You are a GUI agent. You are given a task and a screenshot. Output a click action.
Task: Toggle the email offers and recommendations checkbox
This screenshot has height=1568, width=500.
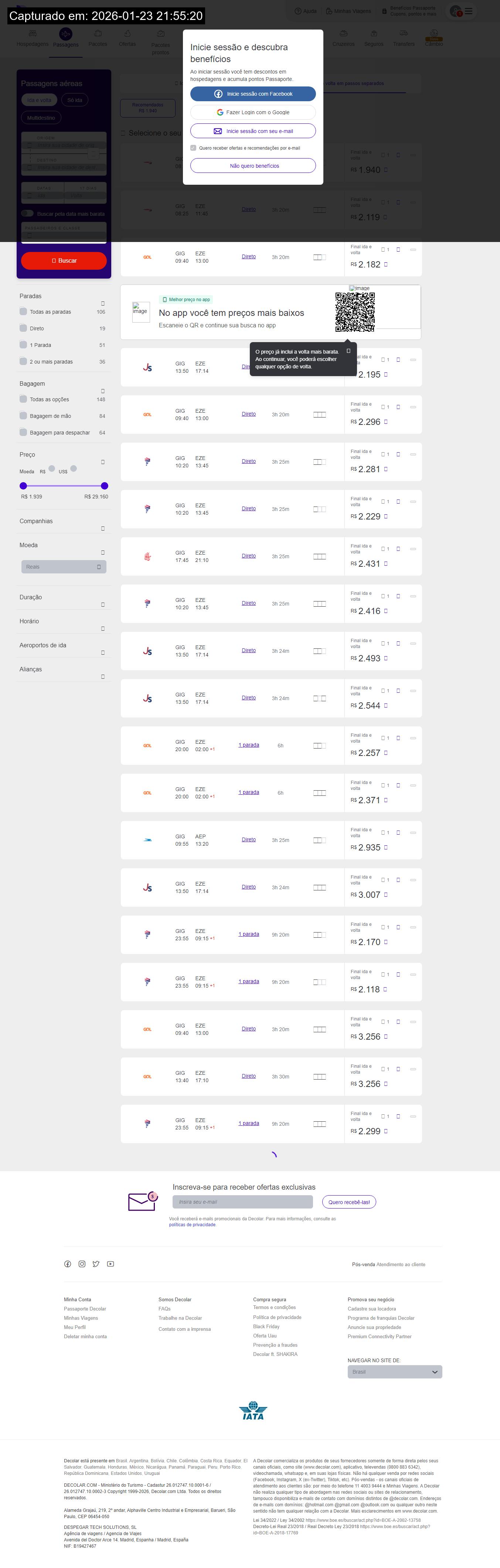tap(193, 148)
